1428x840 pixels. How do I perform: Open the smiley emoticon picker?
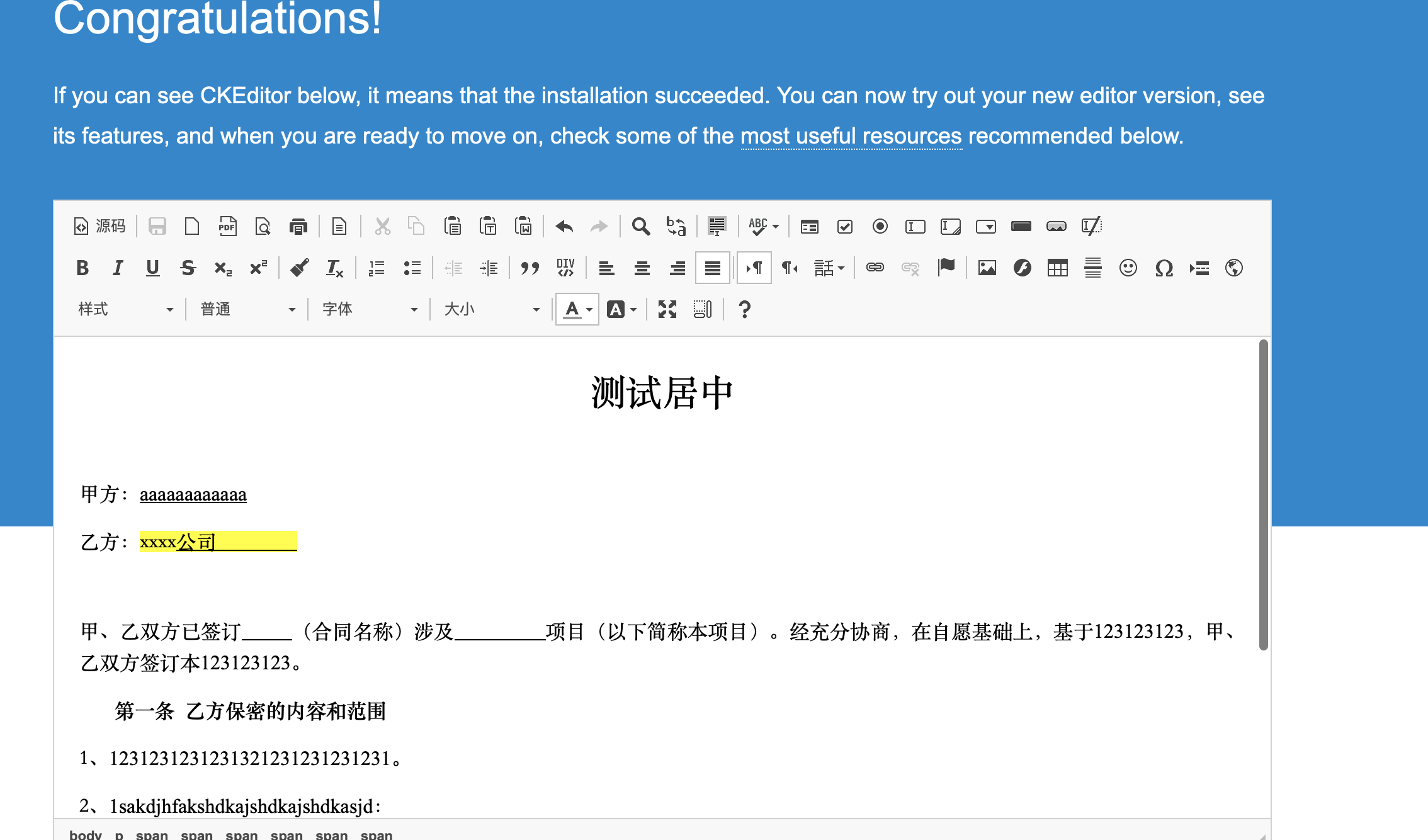click(x=1128, y=268)
